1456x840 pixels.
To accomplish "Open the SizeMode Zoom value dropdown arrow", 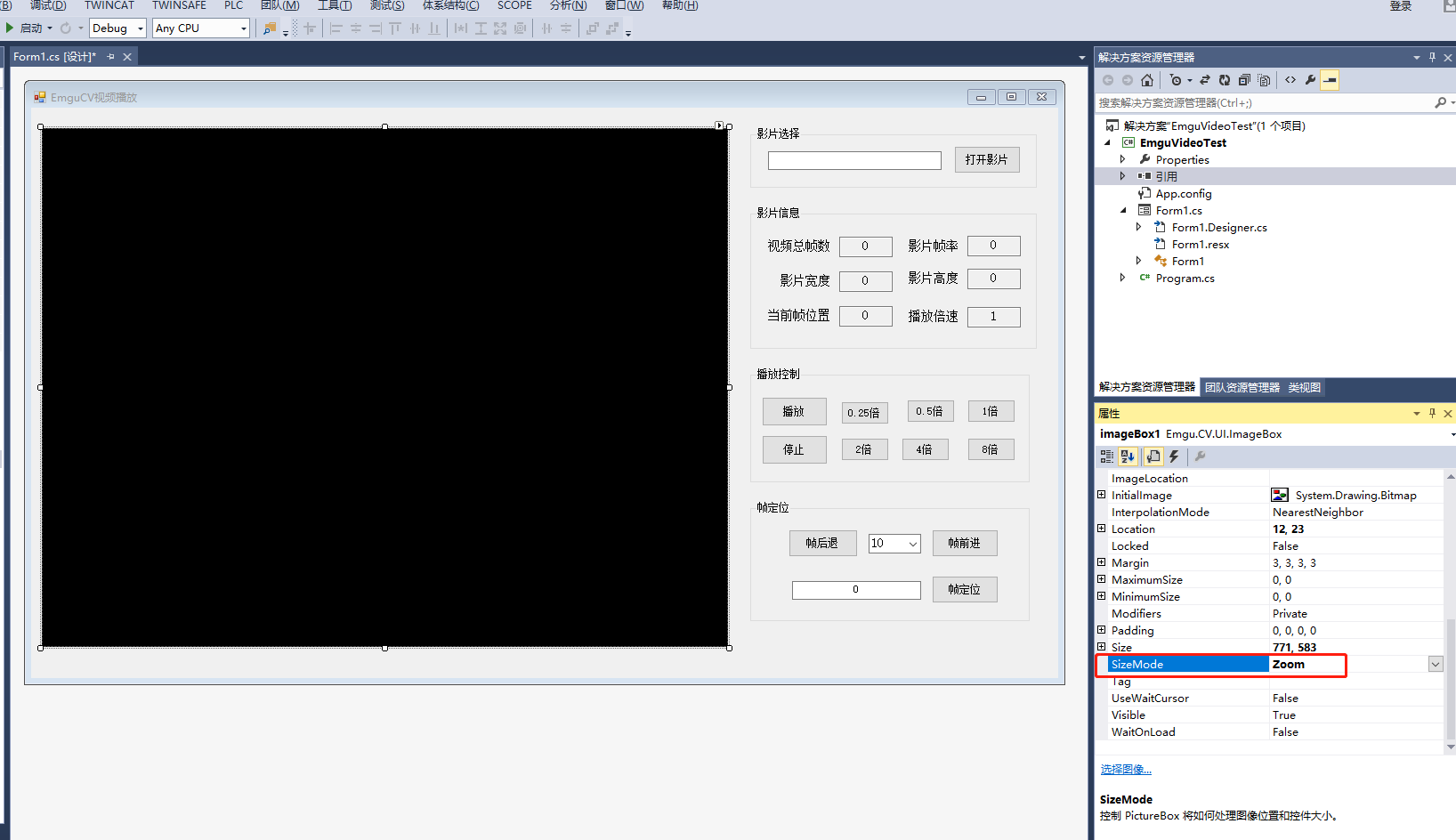I will pos(1436,665).
